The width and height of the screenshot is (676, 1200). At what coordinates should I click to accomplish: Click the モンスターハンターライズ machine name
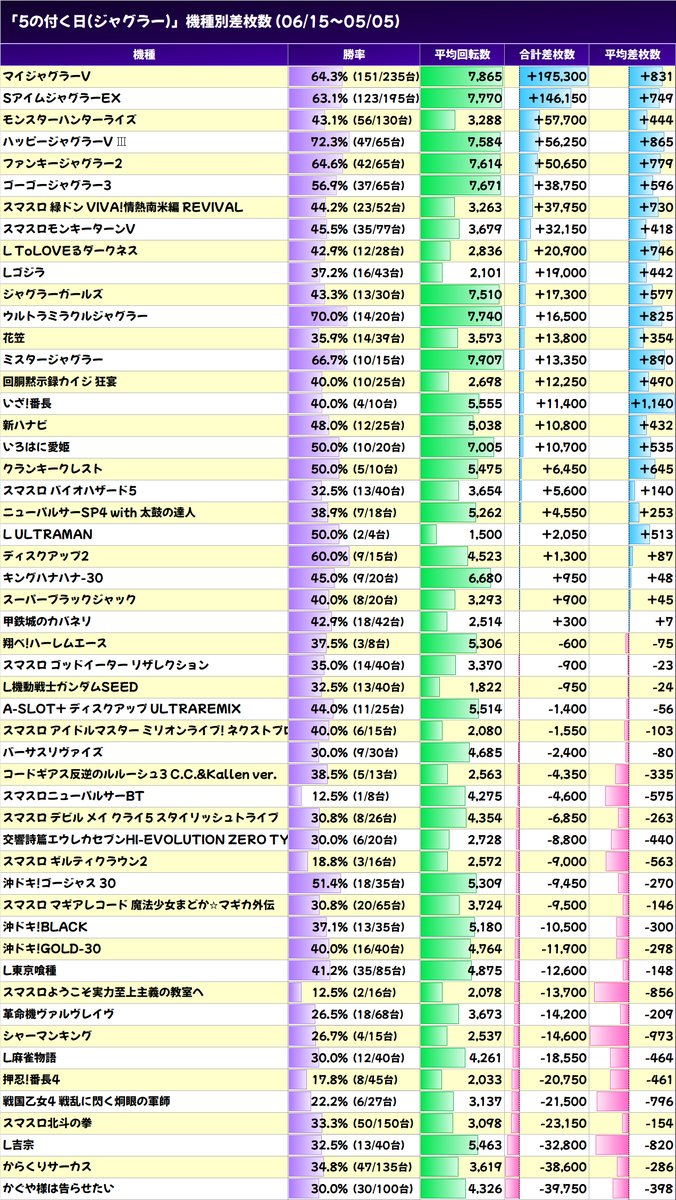[70, 120]
